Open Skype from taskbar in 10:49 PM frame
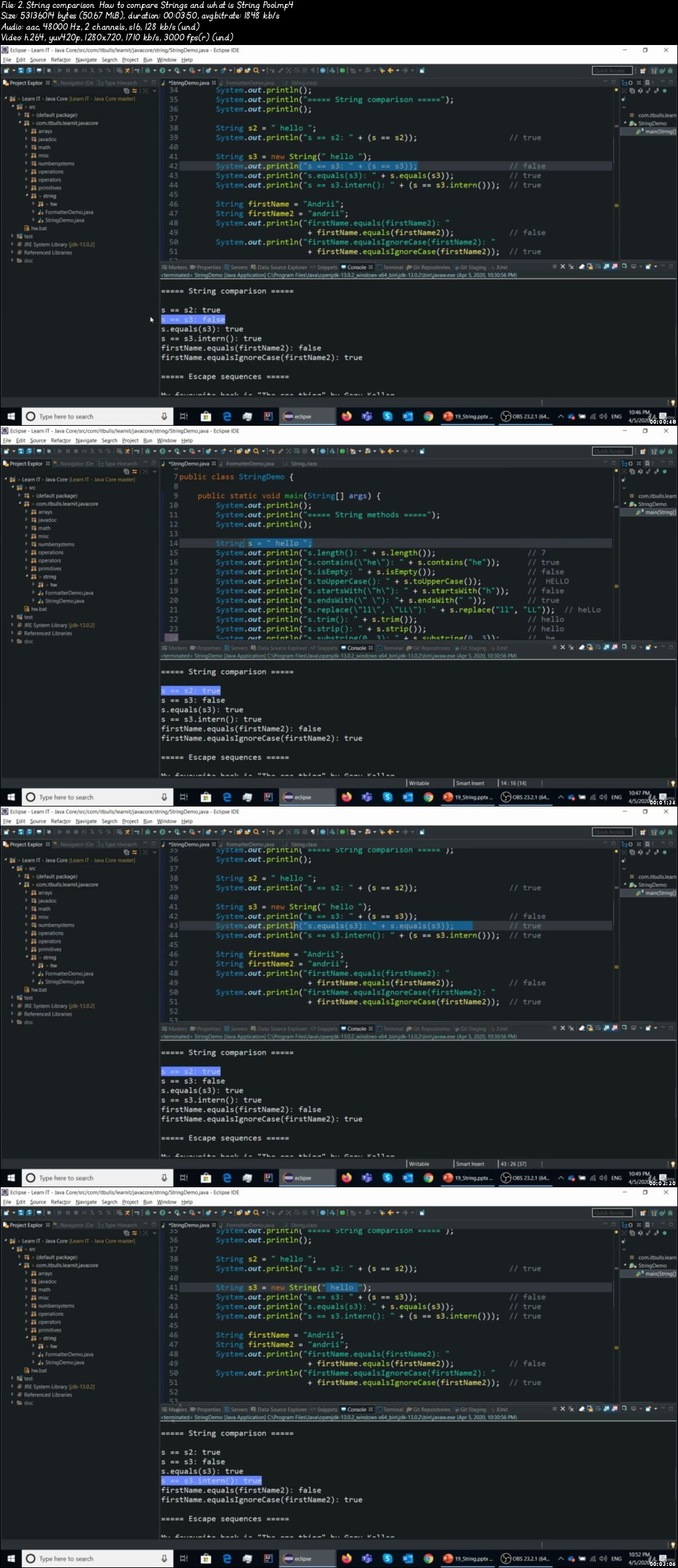 pos(387,1178)
